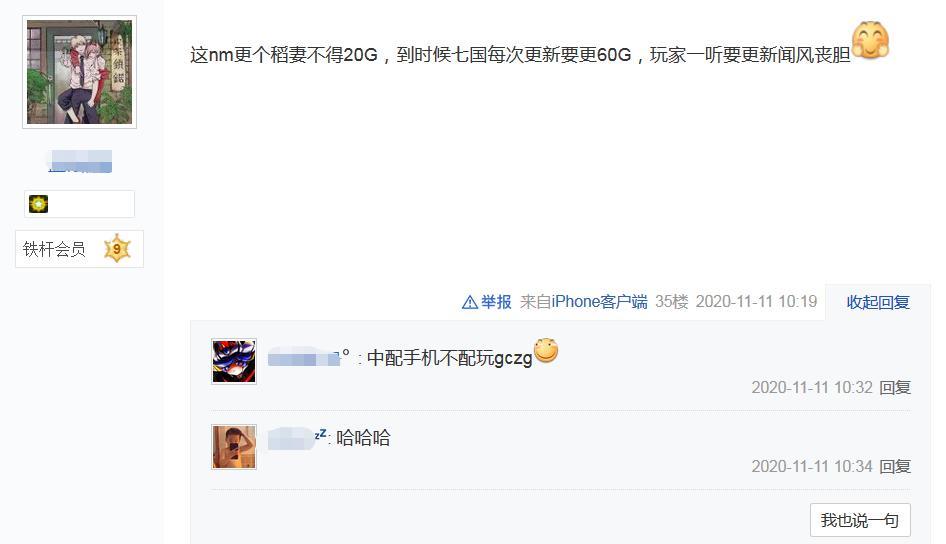Click the 哈哈哈 reply text
The height and width of the screenshot is (544, 946).
[x=363, y=438]
